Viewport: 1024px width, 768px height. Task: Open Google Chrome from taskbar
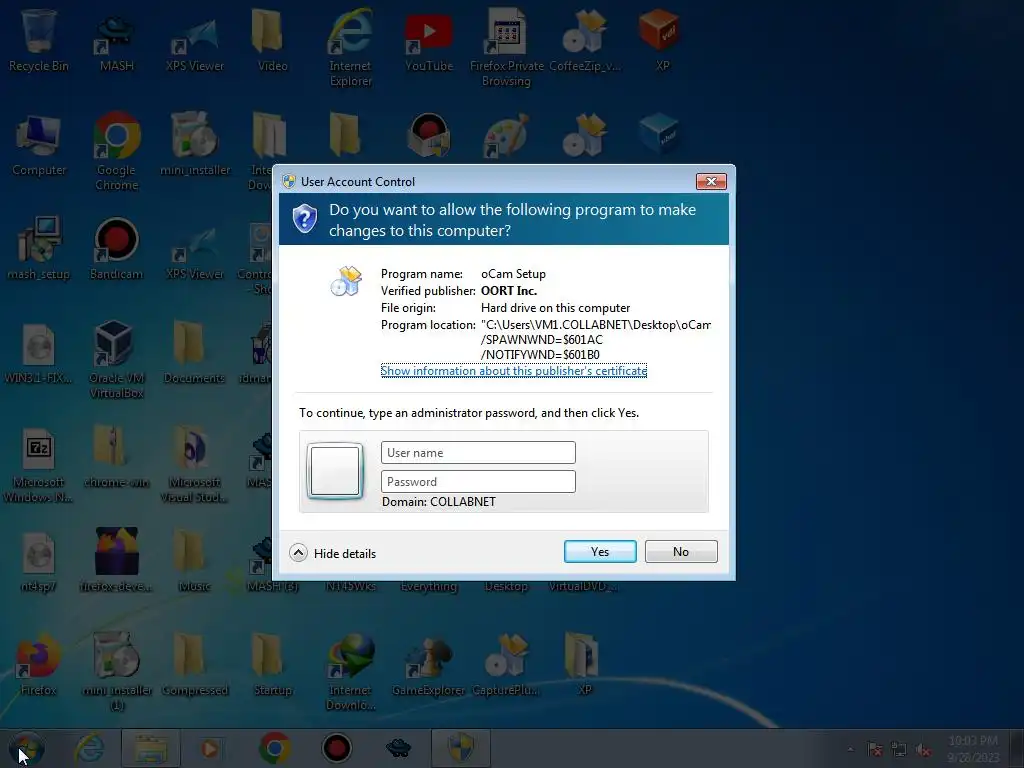pos(274,748)
